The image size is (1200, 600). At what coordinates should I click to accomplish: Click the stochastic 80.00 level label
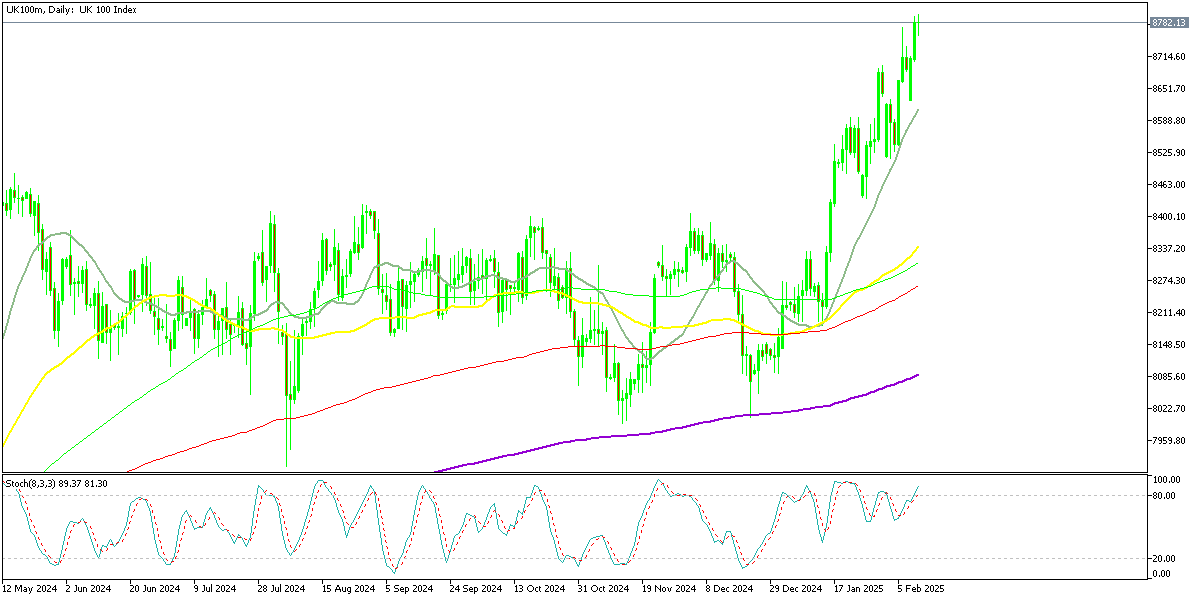pos(1163,495)
